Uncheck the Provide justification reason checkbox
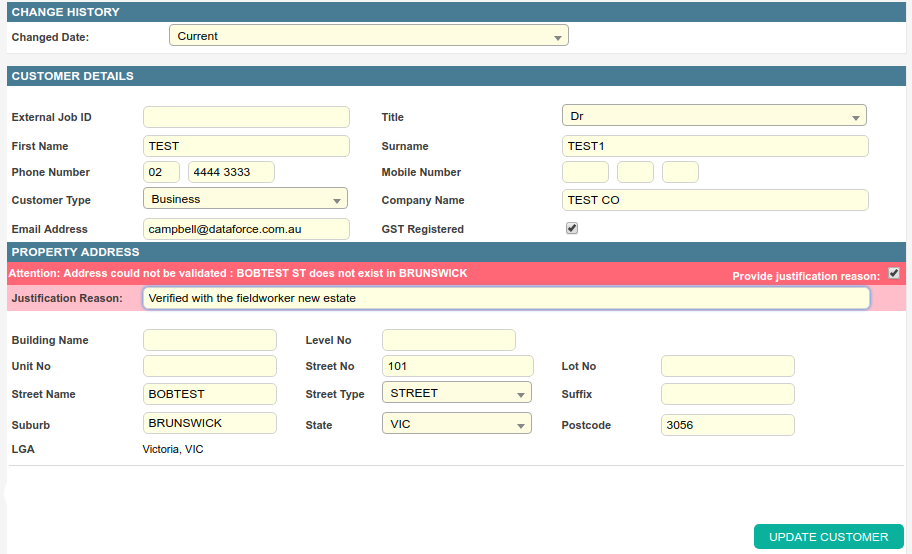Image resolution: width=912 pixels, height=554 pixels. tap(894, 274)
